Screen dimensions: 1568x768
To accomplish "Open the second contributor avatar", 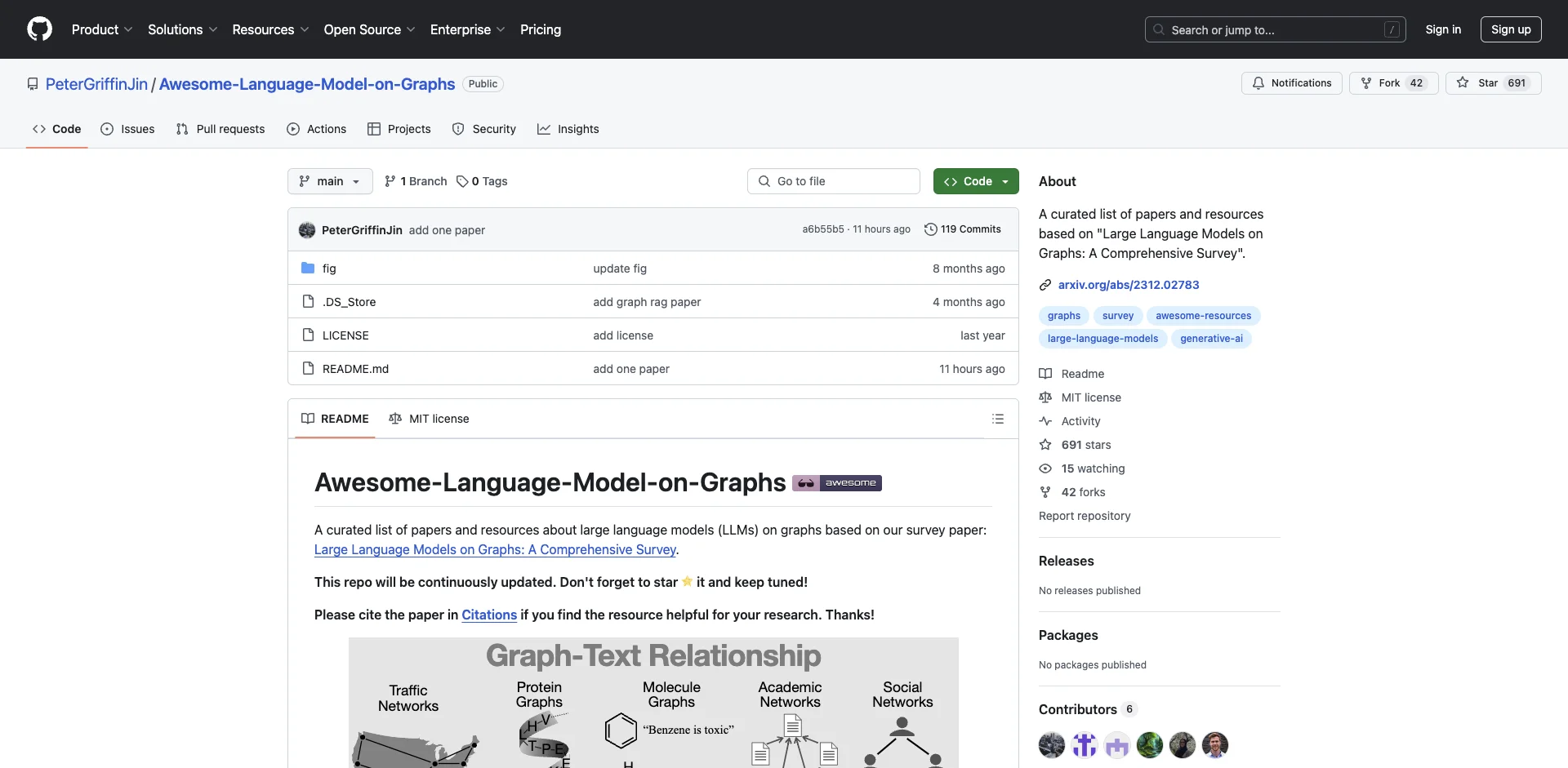I will (x=1085, y=745).
